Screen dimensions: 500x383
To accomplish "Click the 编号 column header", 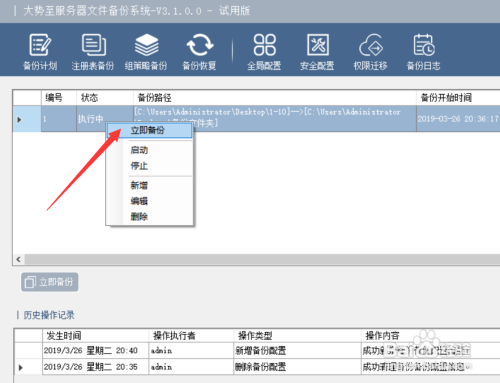I will (x=59, y=98).
